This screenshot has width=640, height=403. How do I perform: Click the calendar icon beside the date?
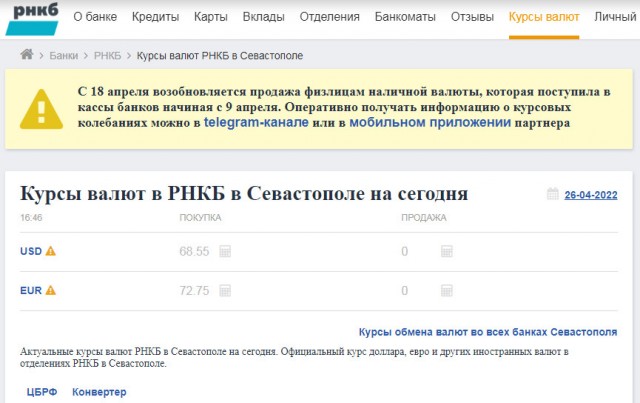(x=553, y=194)
